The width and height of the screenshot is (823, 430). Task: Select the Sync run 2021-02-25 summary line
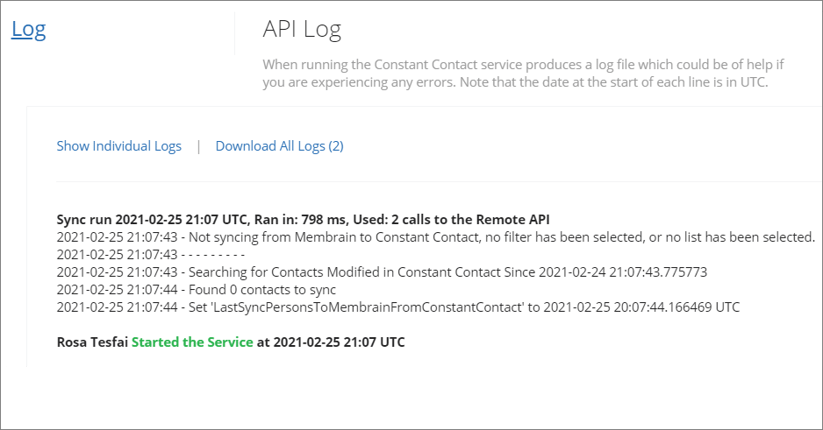pyautogui.click(x=303, y=219)
